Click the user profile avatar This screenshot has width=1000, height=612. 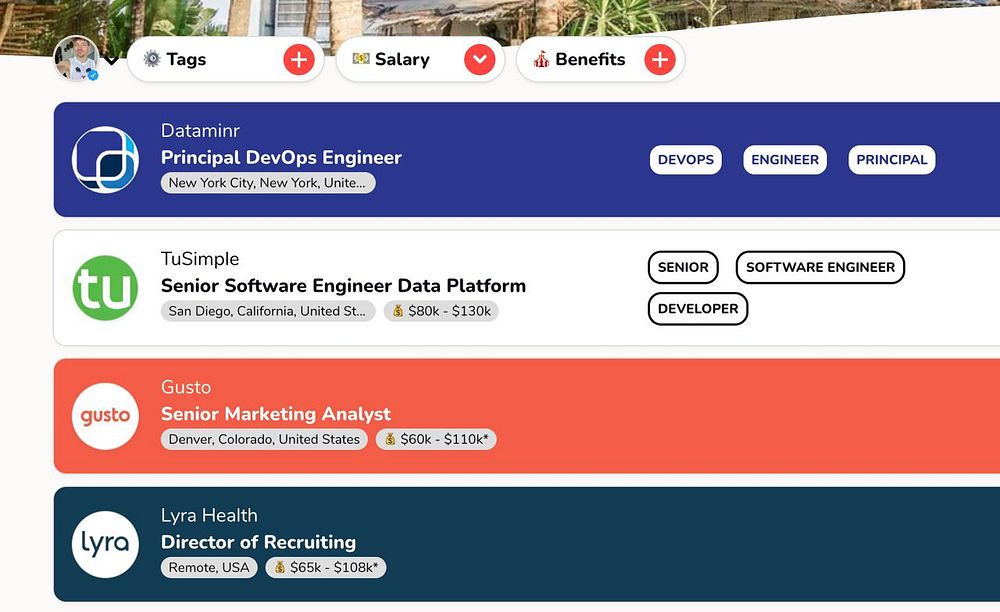(76, 58)
